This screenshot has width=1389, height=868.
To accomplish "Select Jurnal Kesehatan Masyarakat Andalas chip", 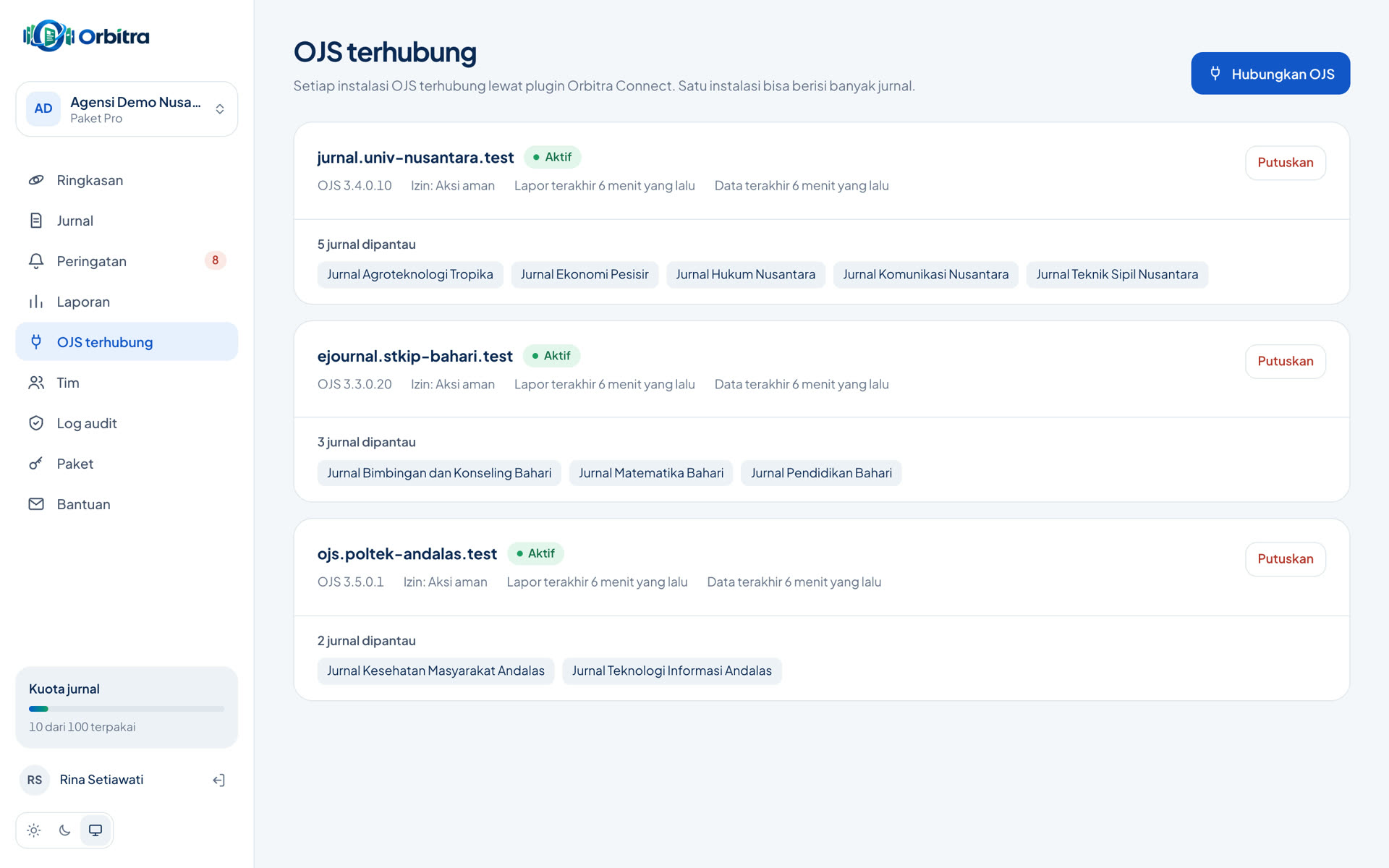I will 436,671.
